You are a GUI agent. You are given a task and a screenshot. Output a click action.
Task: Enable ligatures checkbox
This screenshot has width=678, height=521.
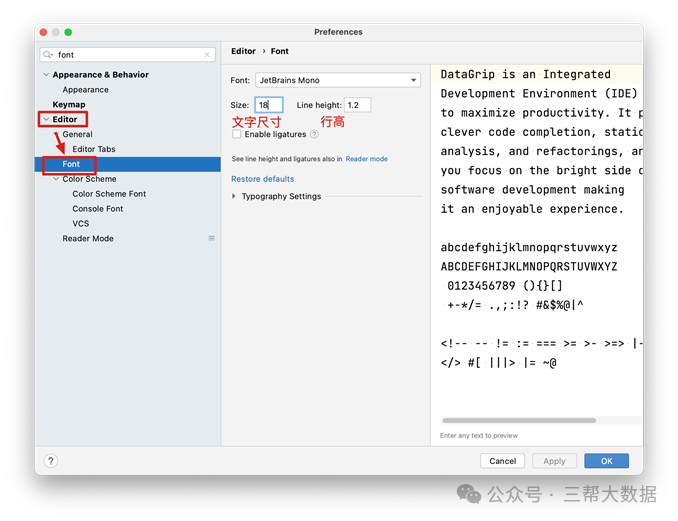tap(237, 134)
